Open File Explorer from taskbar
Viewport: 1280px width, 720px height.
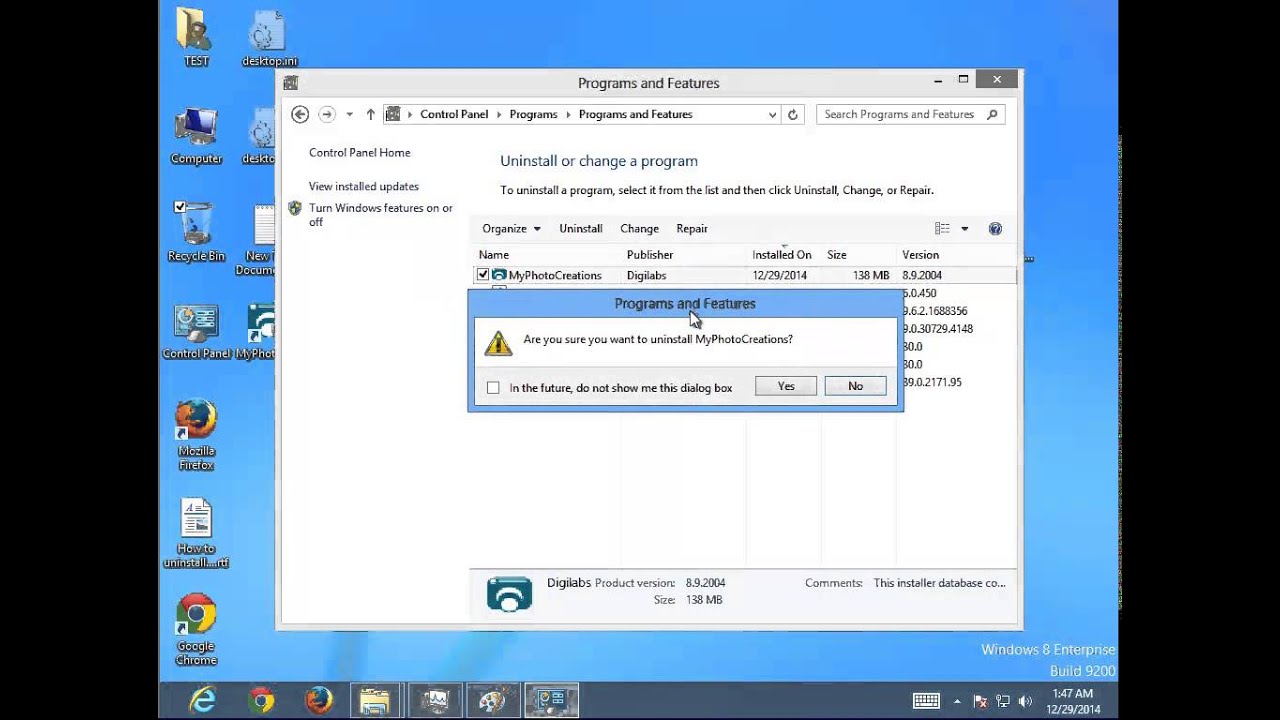pyautogui.click(x=375, y=701)
